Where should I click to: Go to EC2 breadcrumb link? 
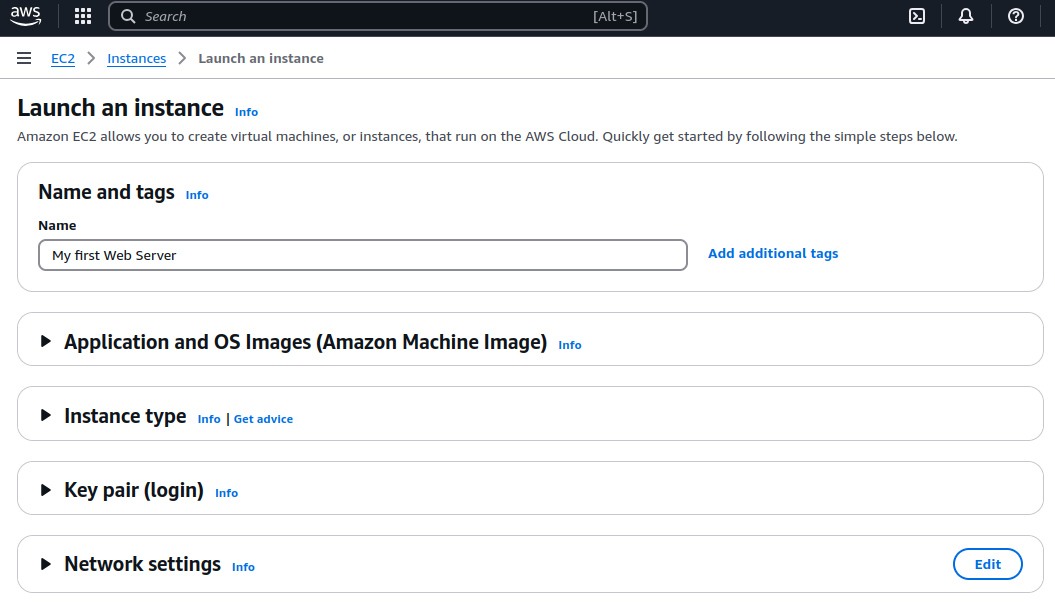click(63, 59)
